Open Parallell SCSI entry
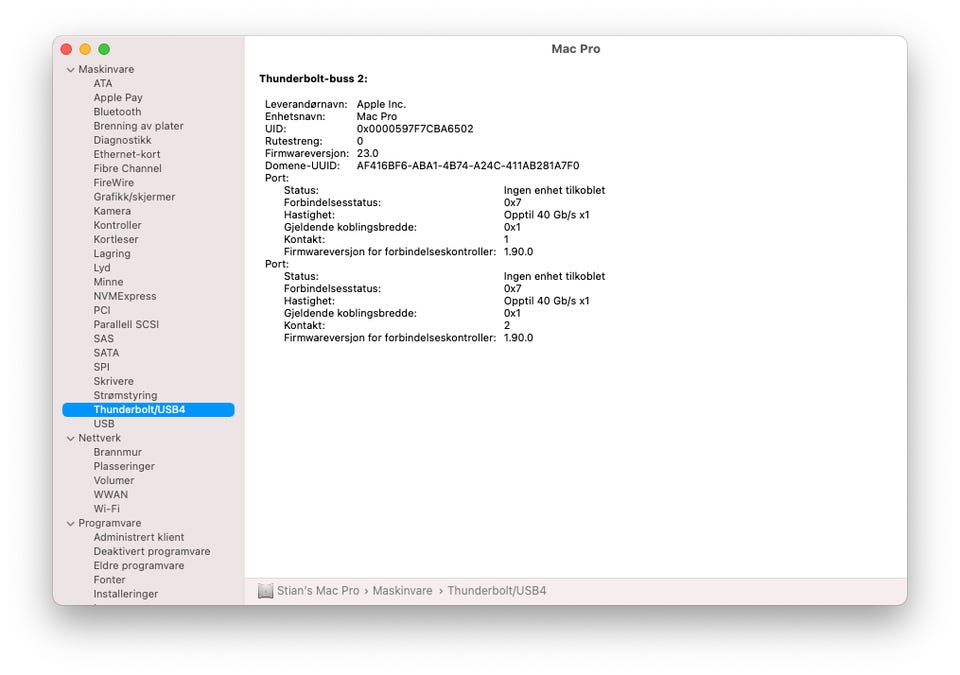 tap(126, 324)
